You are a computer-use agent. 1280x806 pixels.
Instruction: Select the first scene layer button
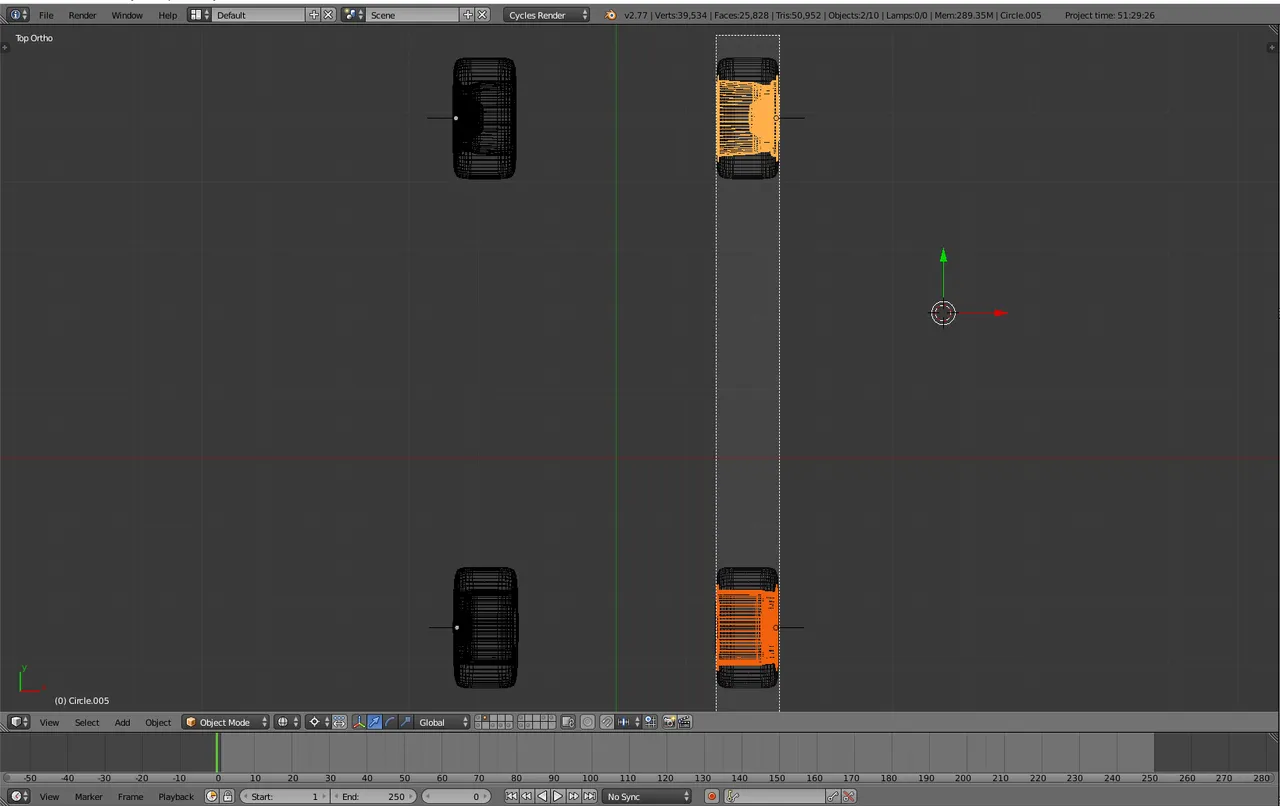coord(479,718)
